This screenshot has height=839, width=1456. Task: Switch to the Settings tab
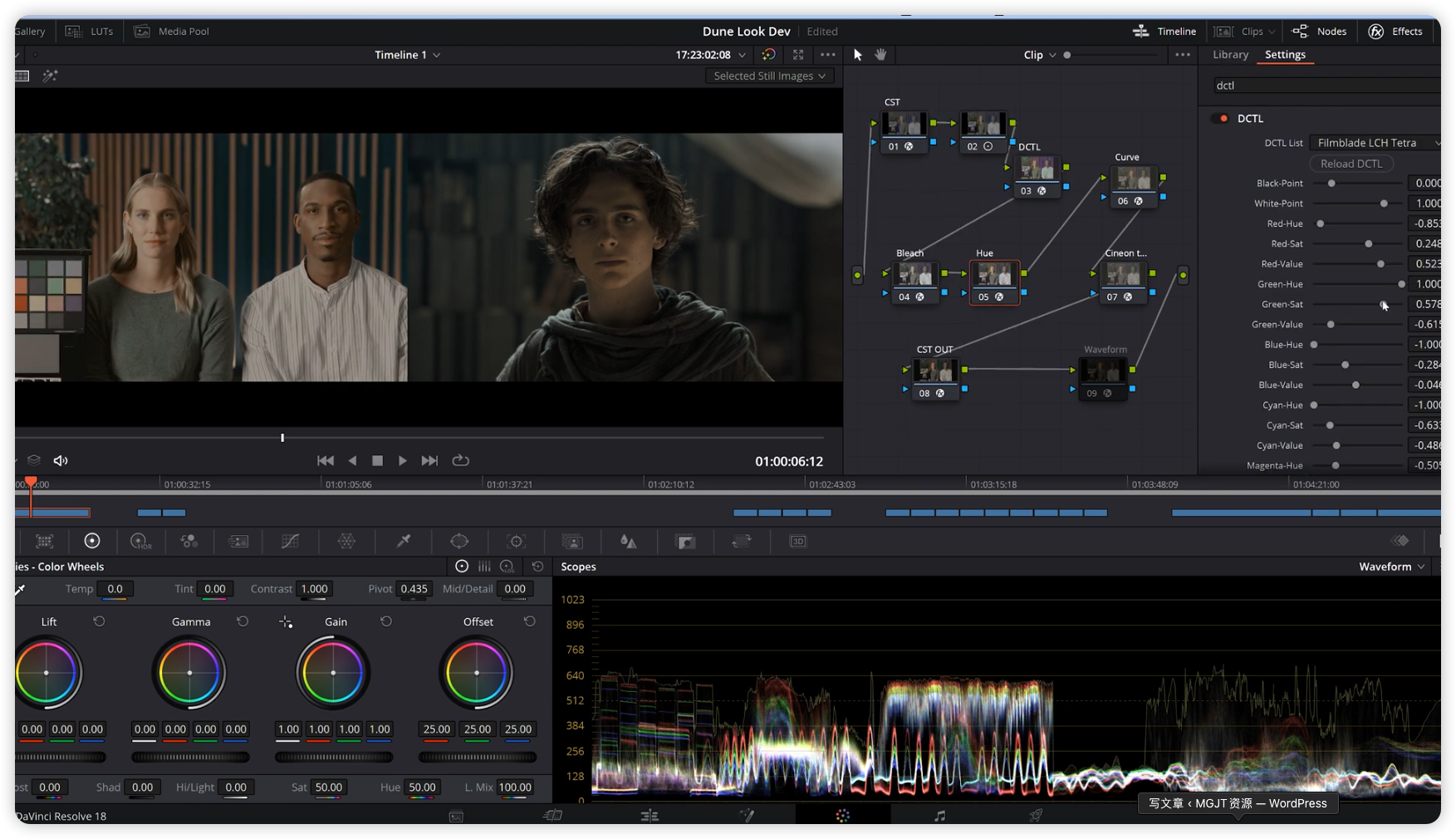[1285, 55]
